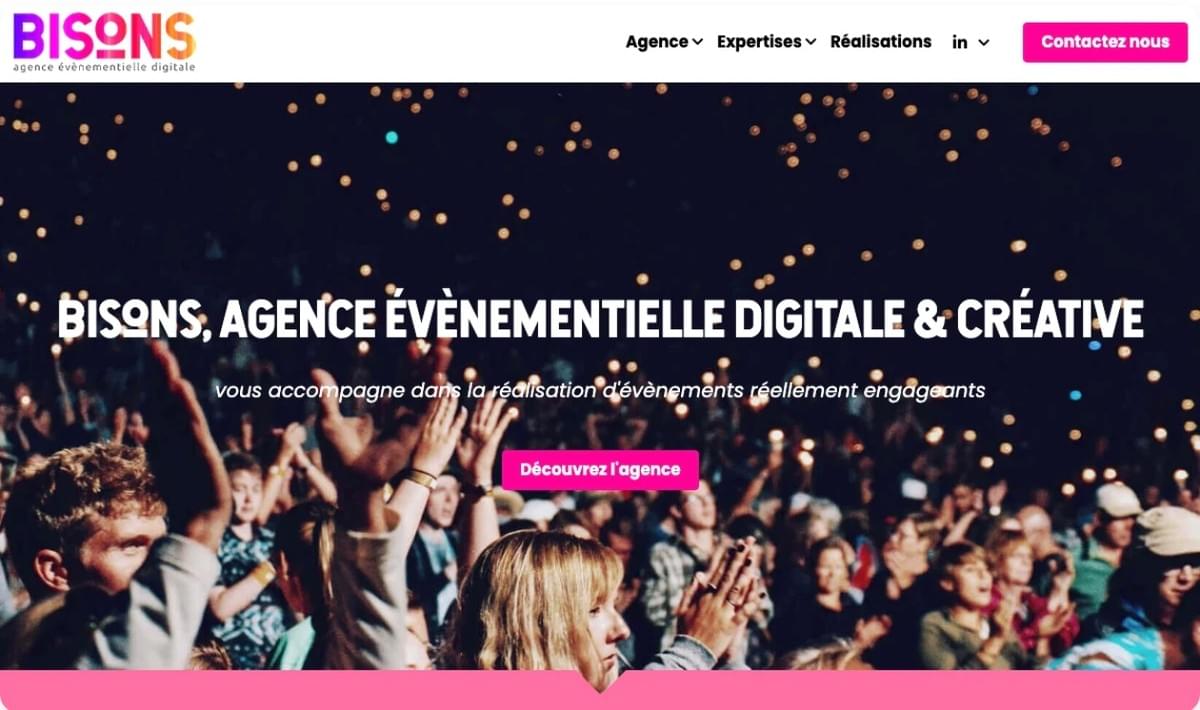The image size is (1200, 710).
Task: Click the hero headline "Agence évènementielle digitale & créative"
Action: [x=681, y=320]
